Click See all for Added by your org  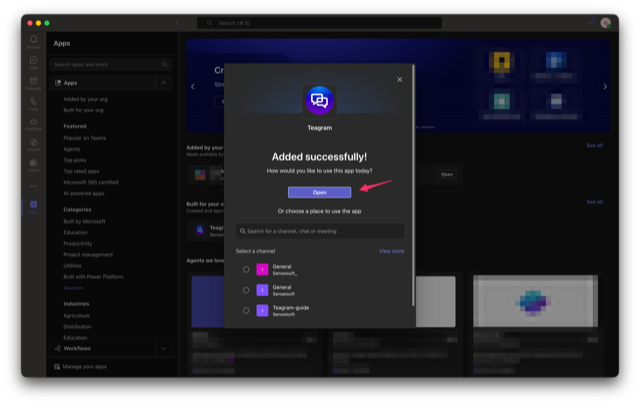tap(594, 145)
